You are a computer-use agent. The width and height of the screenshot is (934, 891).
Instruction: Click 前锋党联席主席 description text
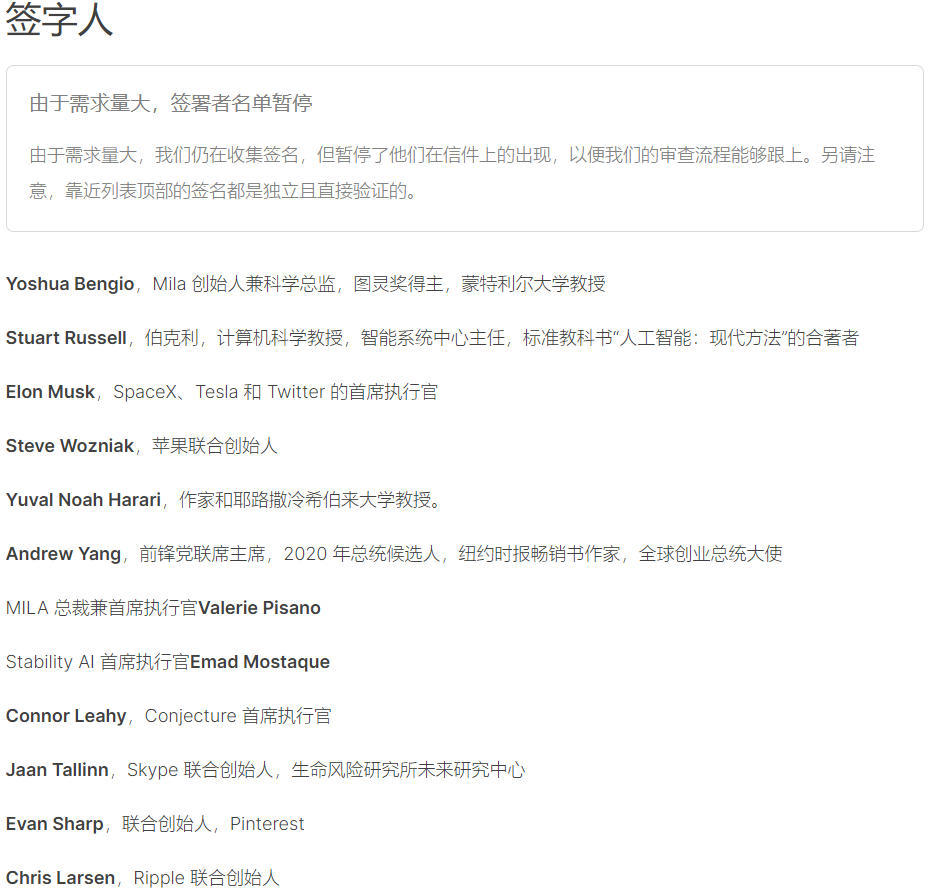pos(460,554)
